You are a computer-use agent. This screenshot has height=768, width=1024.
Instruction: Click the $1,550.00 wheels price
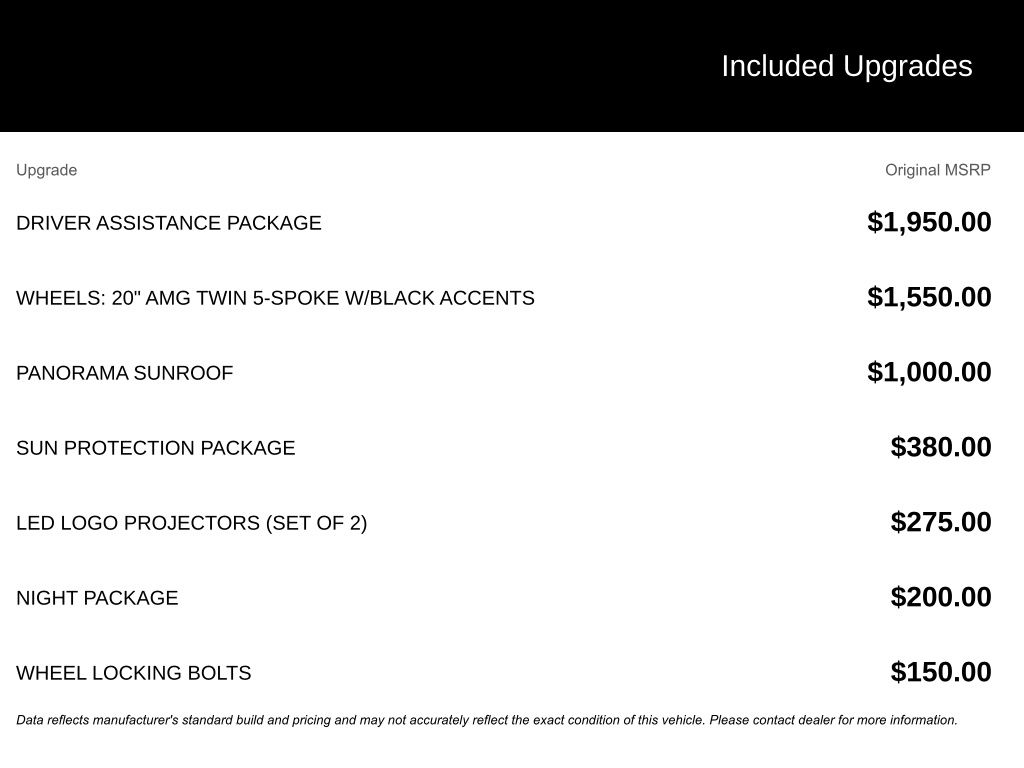pos(929,297)
